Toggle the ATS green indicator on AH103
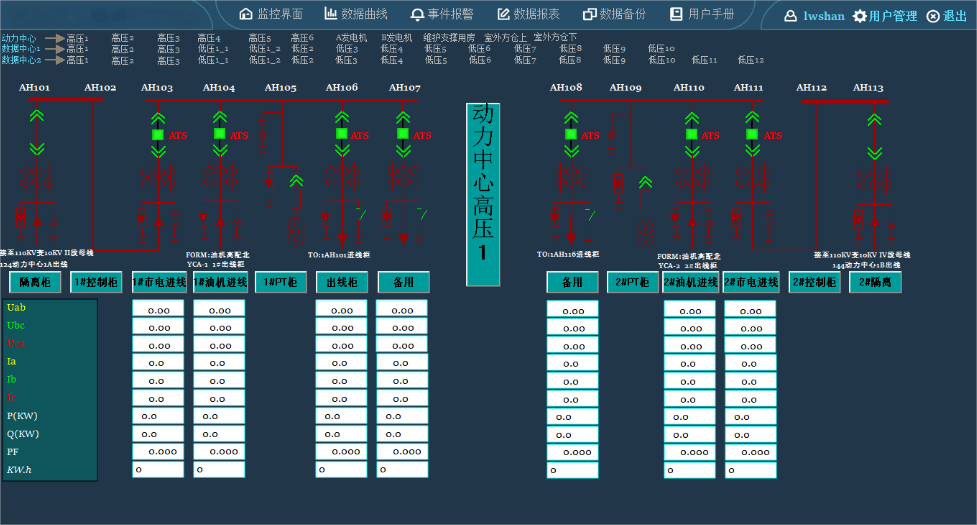977x525 pixels. tap(158, 135)
